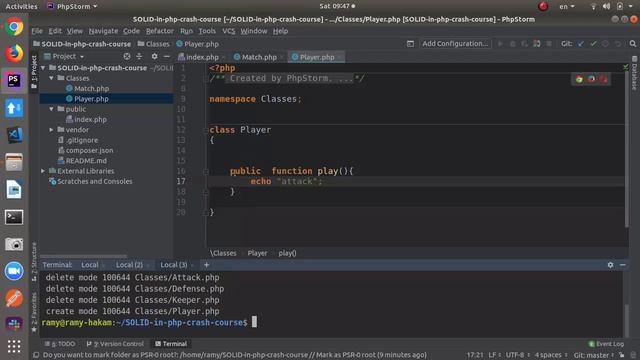
Task: Toggle the Structure tool window button
Action: tap(34, 262)
